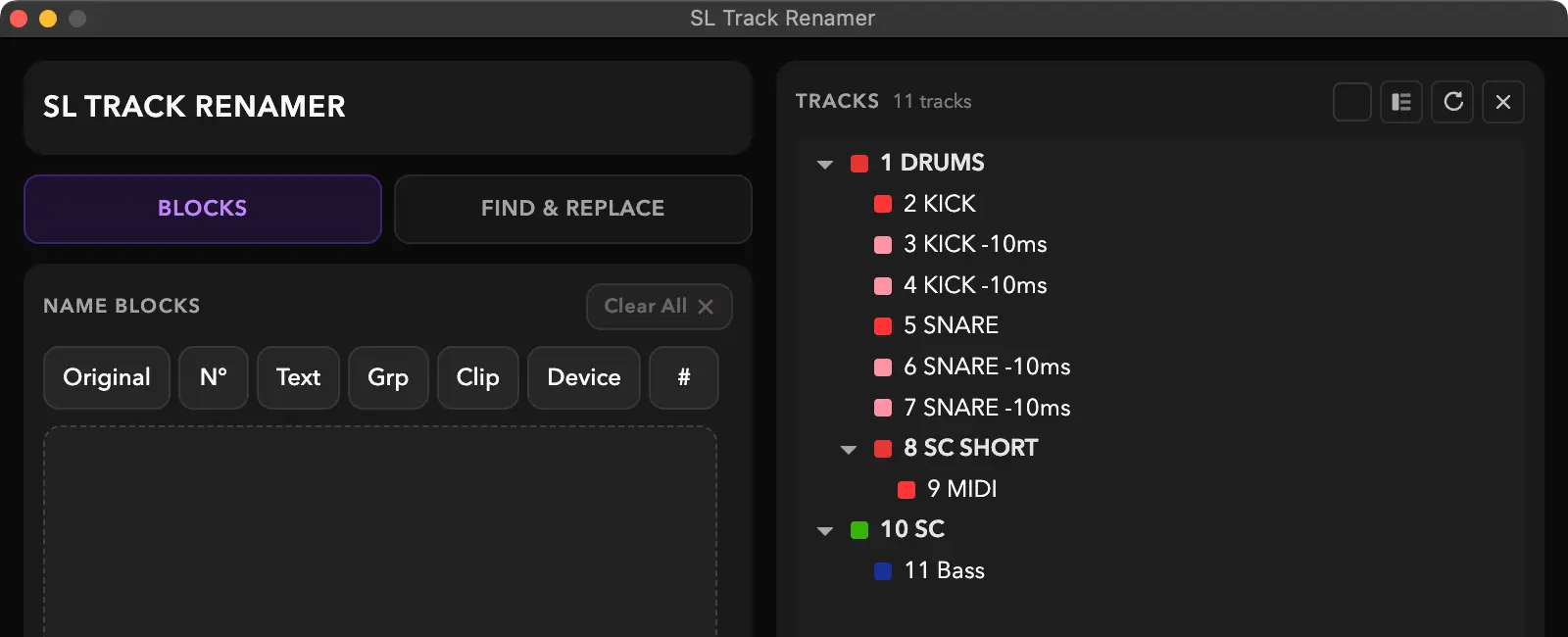Viewport: 1568px width, 637px height.
Task: Click the red swatch of 2 KICK
Action: [883, 204]
